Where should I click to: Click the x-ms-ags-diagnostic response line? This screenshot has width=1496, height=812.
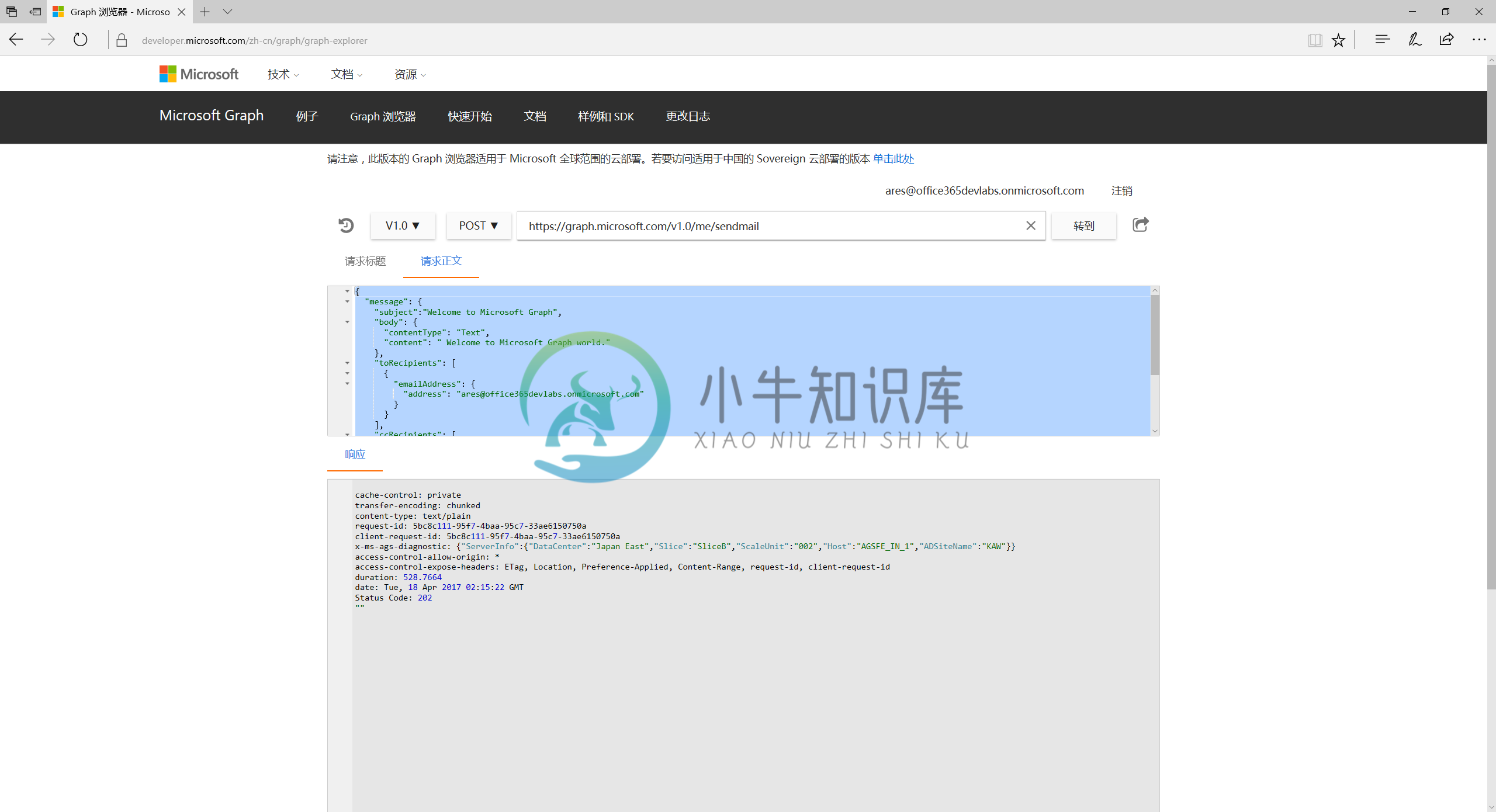(x=685, y=546)
